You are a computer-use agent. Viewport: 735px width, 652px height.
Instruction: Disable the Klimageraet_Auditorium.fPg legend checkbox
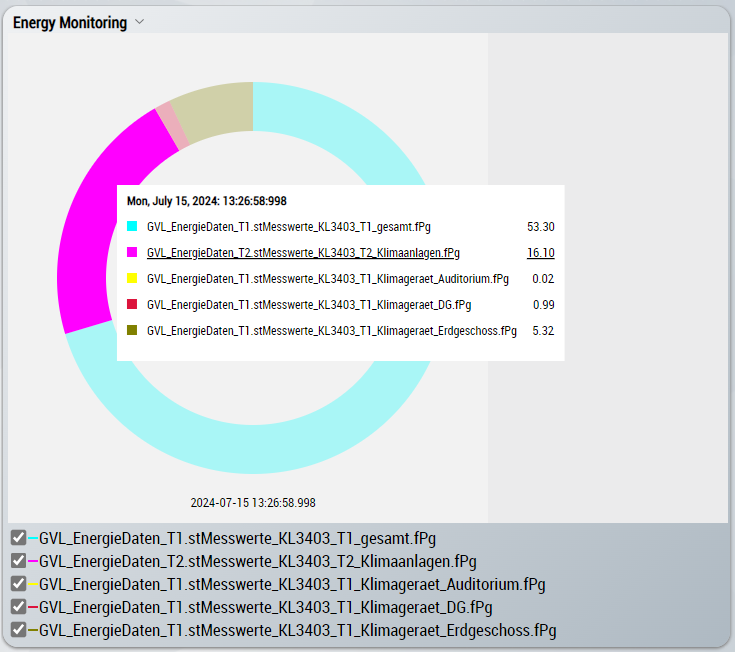pyautogui.click(x=18, y=584)
